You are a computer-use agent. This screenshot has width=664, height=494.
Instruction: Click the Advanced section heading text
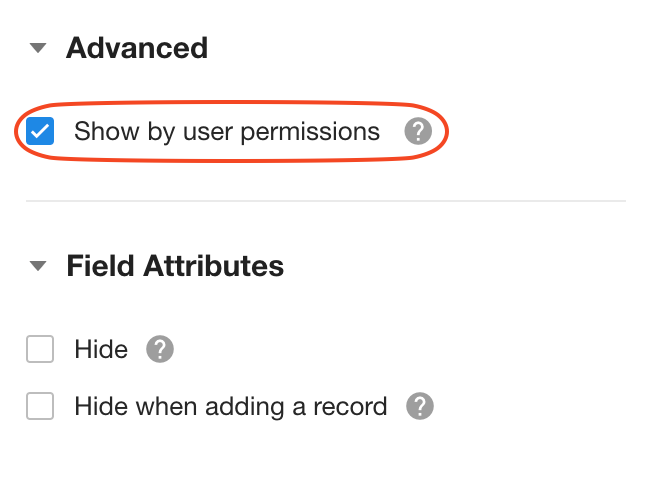[x=137, y=48]
